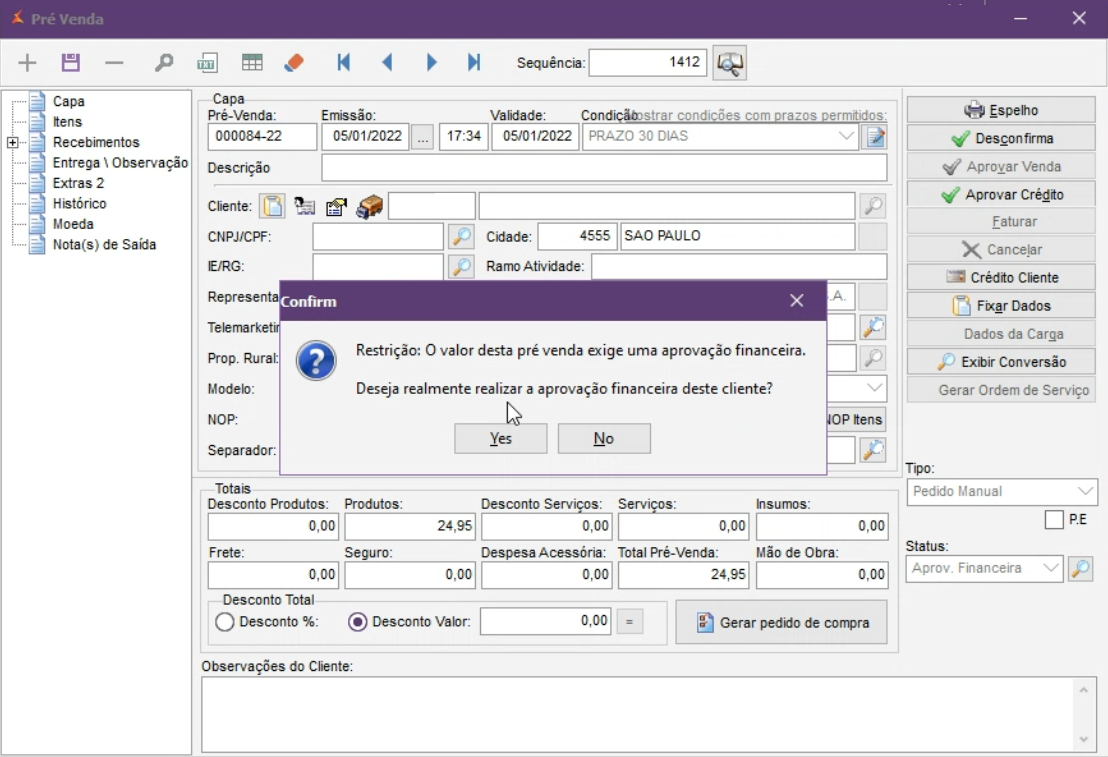1108x757 pixels.
Task: Click the Descrição input field
Action: click(603, 168)
